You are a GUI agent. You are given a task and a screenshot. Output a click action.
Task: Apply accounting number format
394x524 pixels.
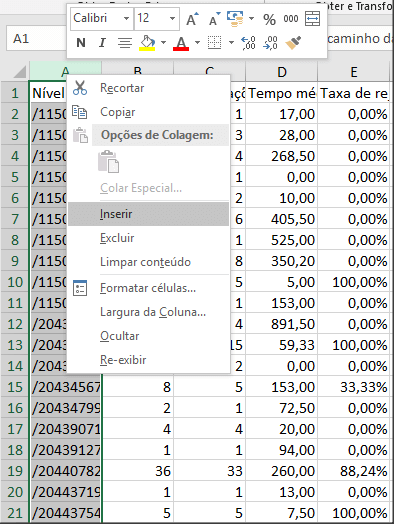(x=235, y=19)
